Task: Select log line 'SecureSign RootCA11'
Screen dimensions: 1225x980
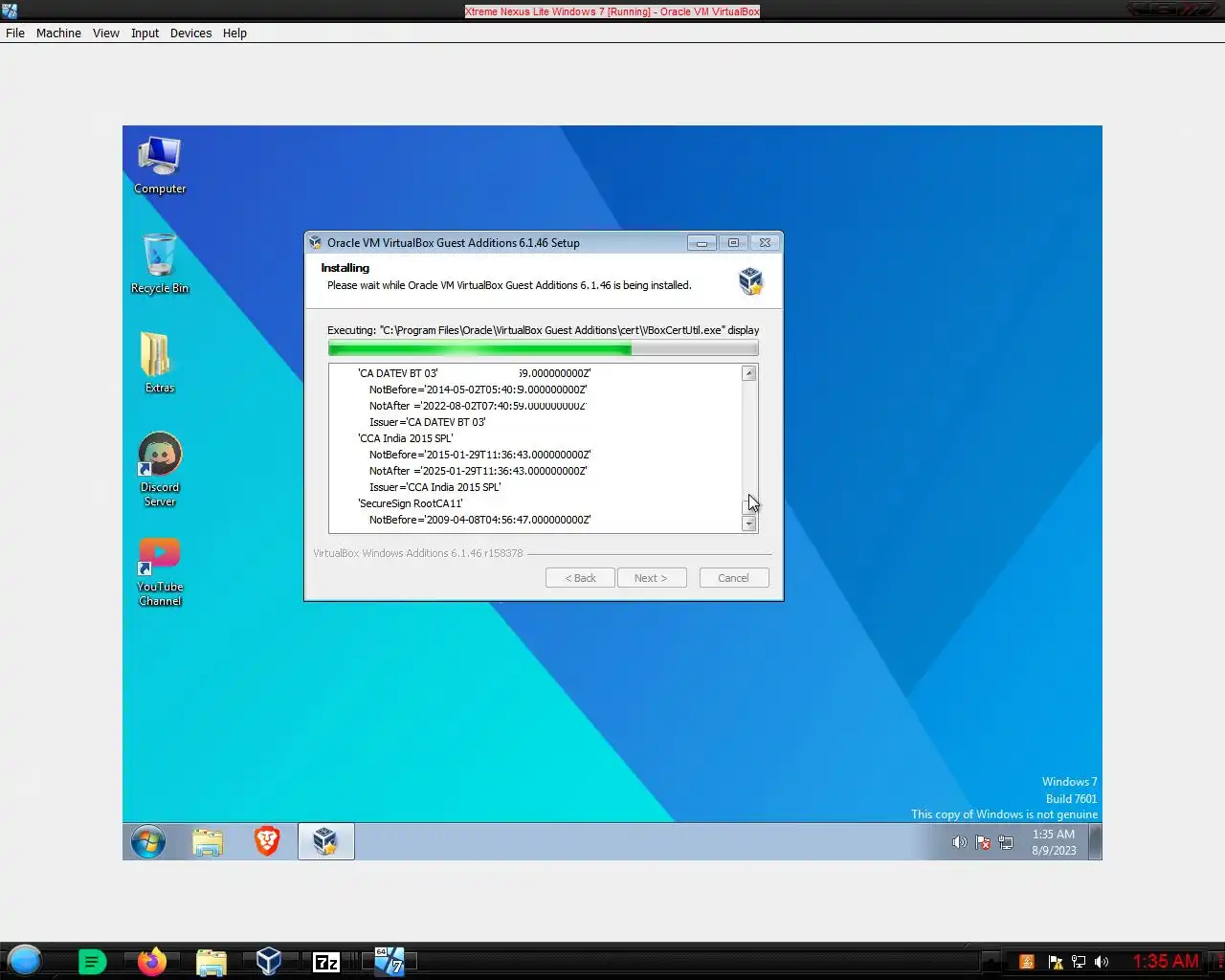Action: coord(411,503)
